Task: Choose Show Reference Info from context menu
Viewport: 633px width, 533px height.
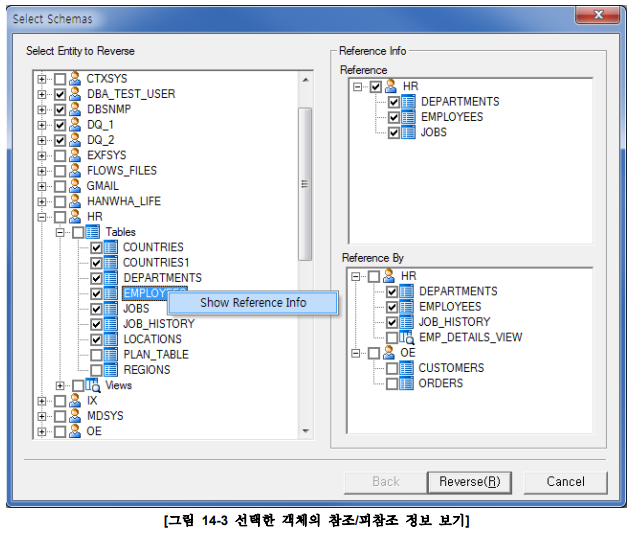Action: click(253, 303)
